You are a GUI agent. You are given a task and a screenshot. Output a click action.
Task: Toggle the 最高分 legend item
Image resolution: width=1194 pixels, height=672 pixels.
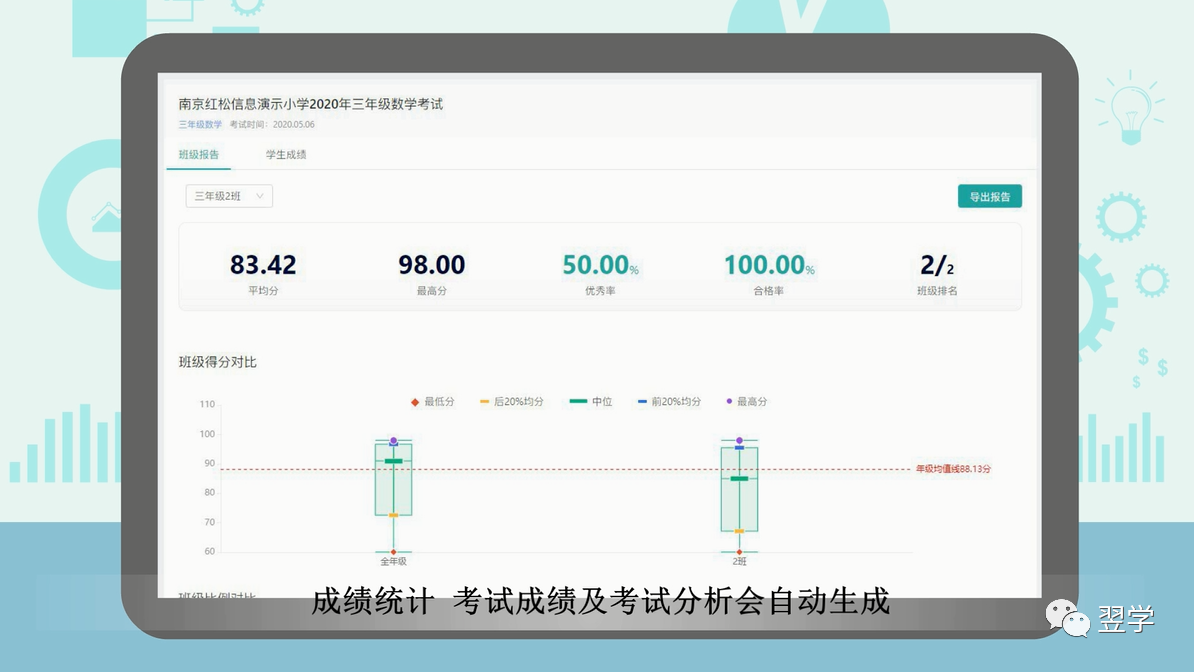(746, 402)
